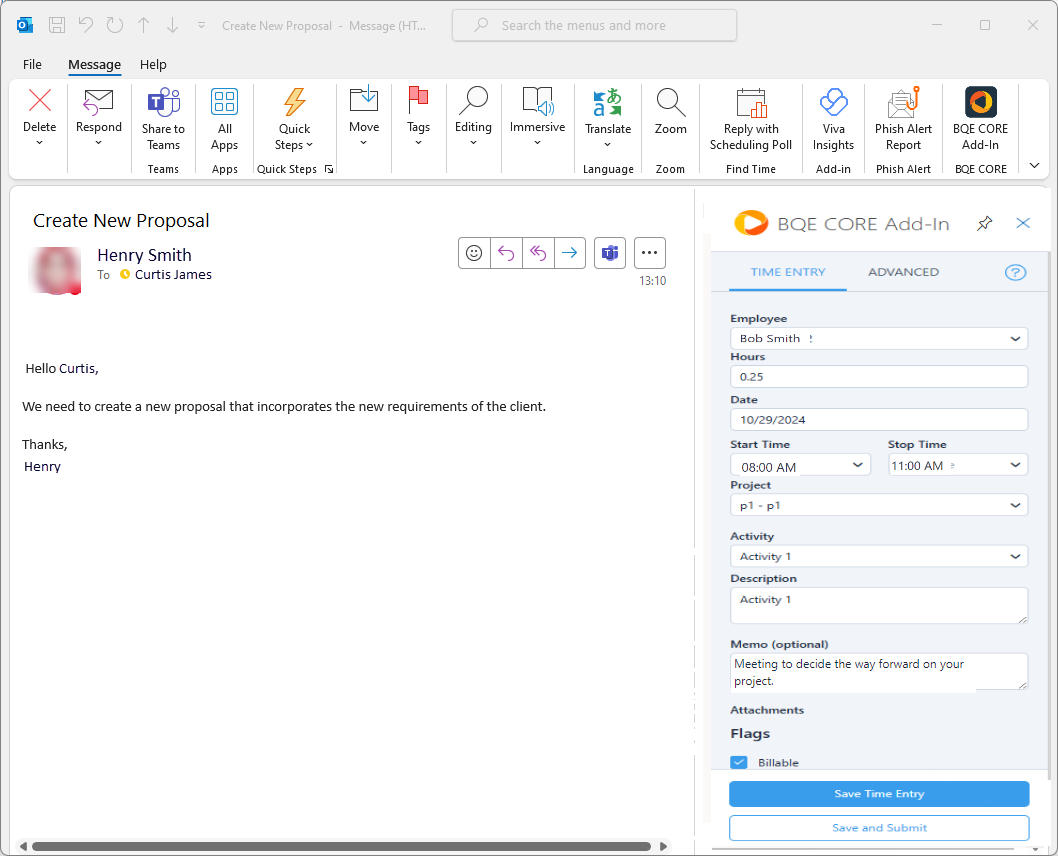Open the Respond envelope icon

pos(99,103)
